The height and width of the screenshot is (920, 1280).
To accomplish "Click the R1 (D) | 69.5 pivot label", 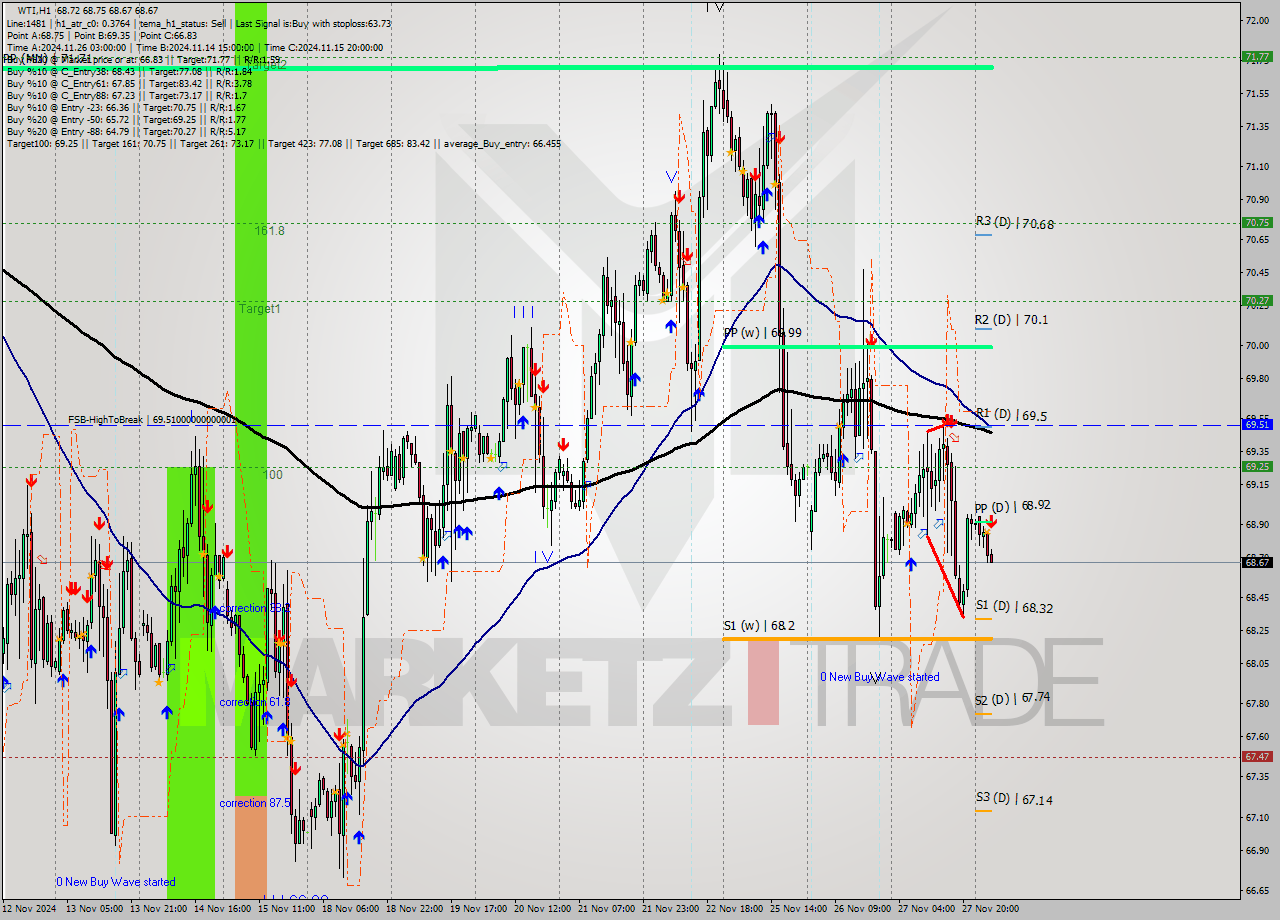I will click(1011, 415).
